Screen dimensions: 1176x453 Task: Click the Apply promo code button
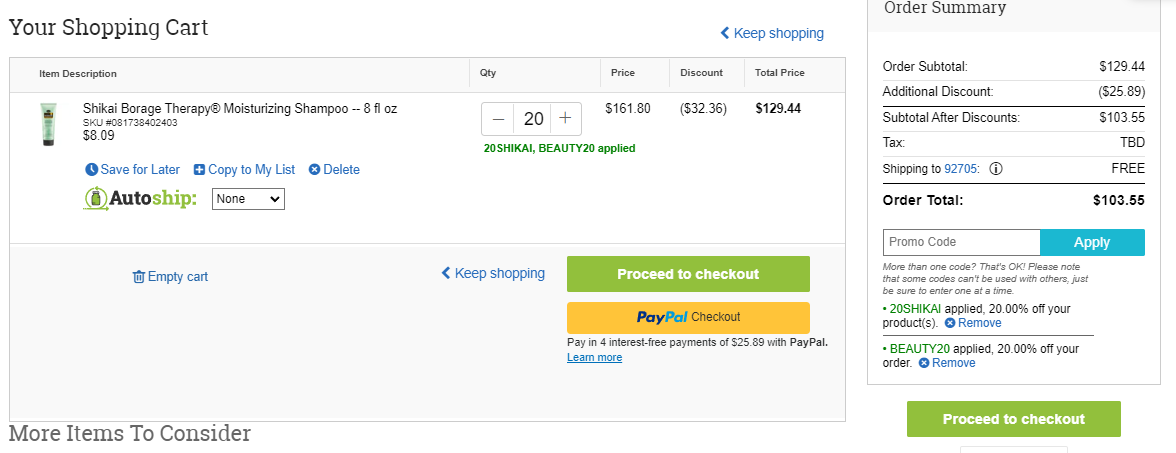(1092, 242)
